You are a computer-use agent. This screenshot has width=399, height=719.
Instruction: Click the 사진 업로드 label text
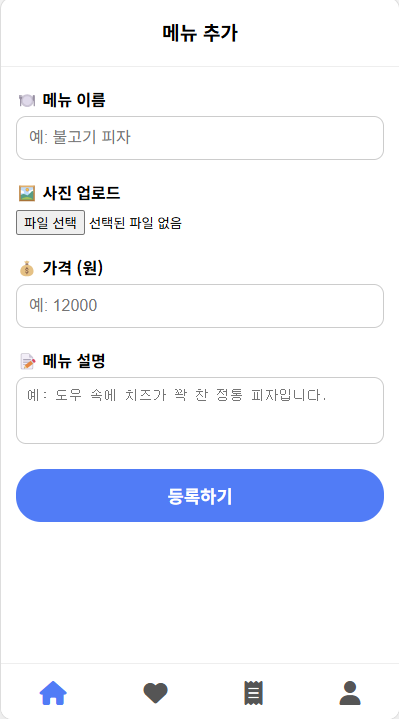click(81, 193)
